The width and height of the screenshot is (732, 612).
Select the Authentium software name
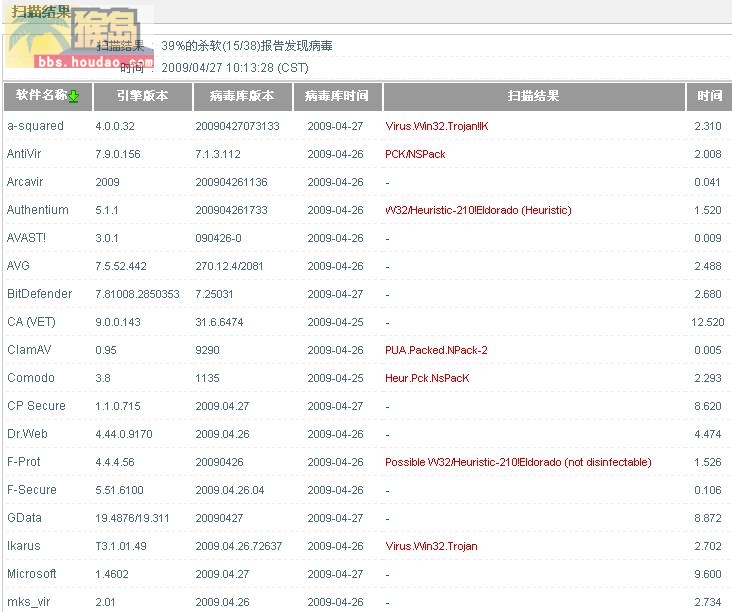(x=37, y=210)
